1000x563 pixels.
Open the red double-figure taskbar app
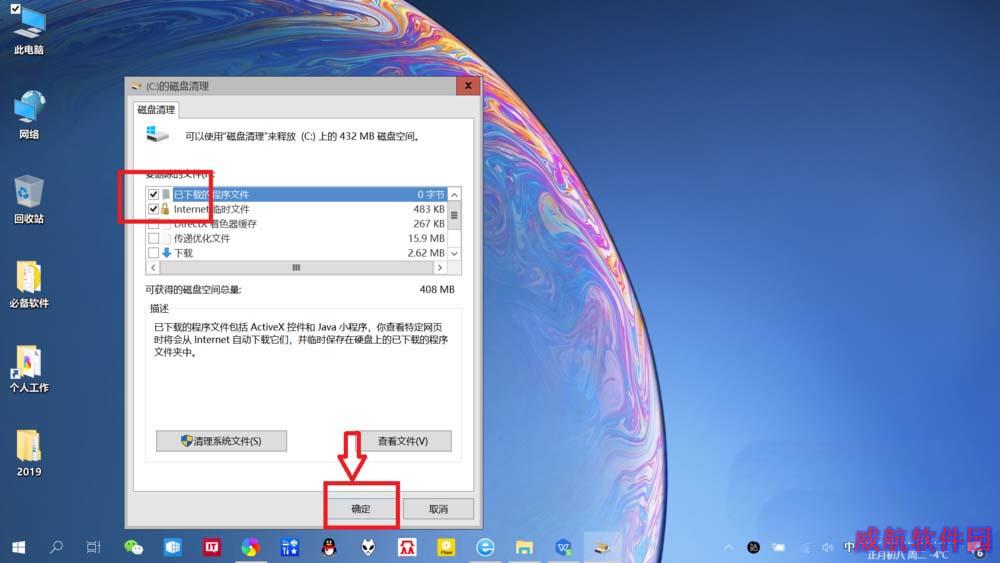click(407, 547)
